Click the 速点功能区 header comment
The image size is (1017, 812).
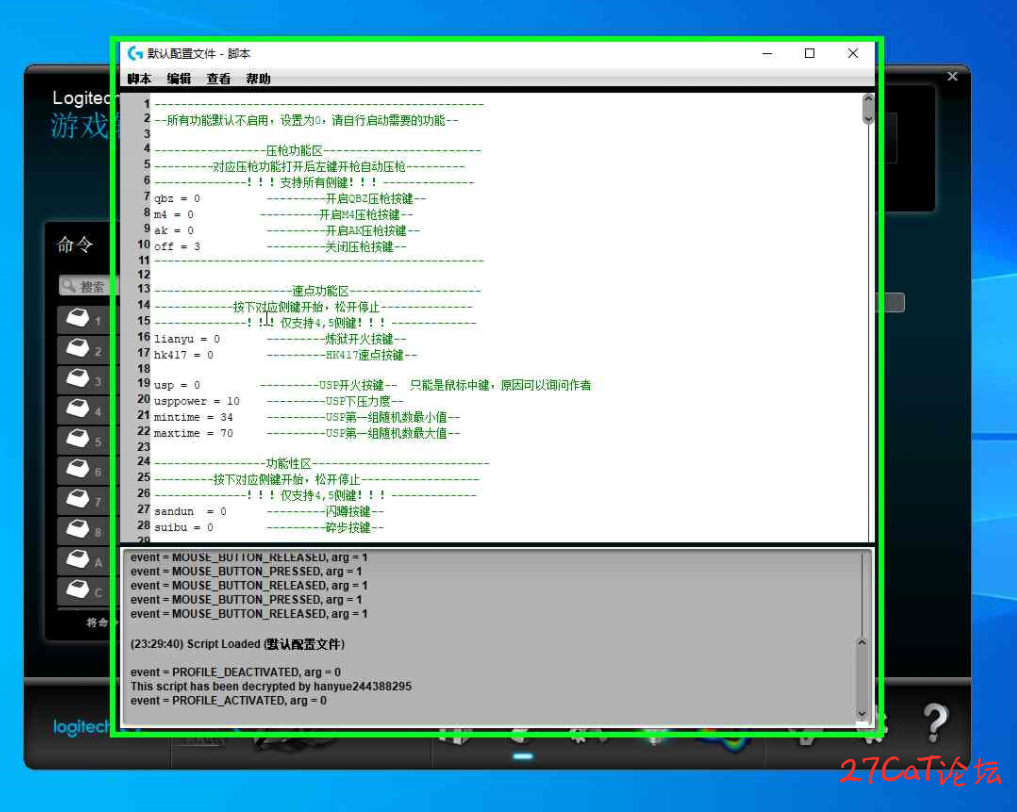[x=320, y=291]
